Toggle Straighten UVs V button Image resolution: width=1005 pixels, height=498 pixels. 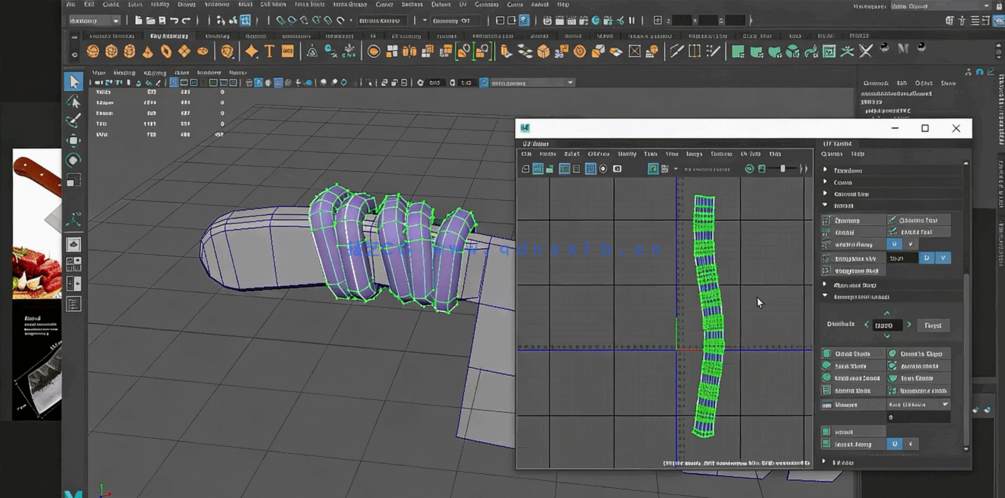coord(943,258)
